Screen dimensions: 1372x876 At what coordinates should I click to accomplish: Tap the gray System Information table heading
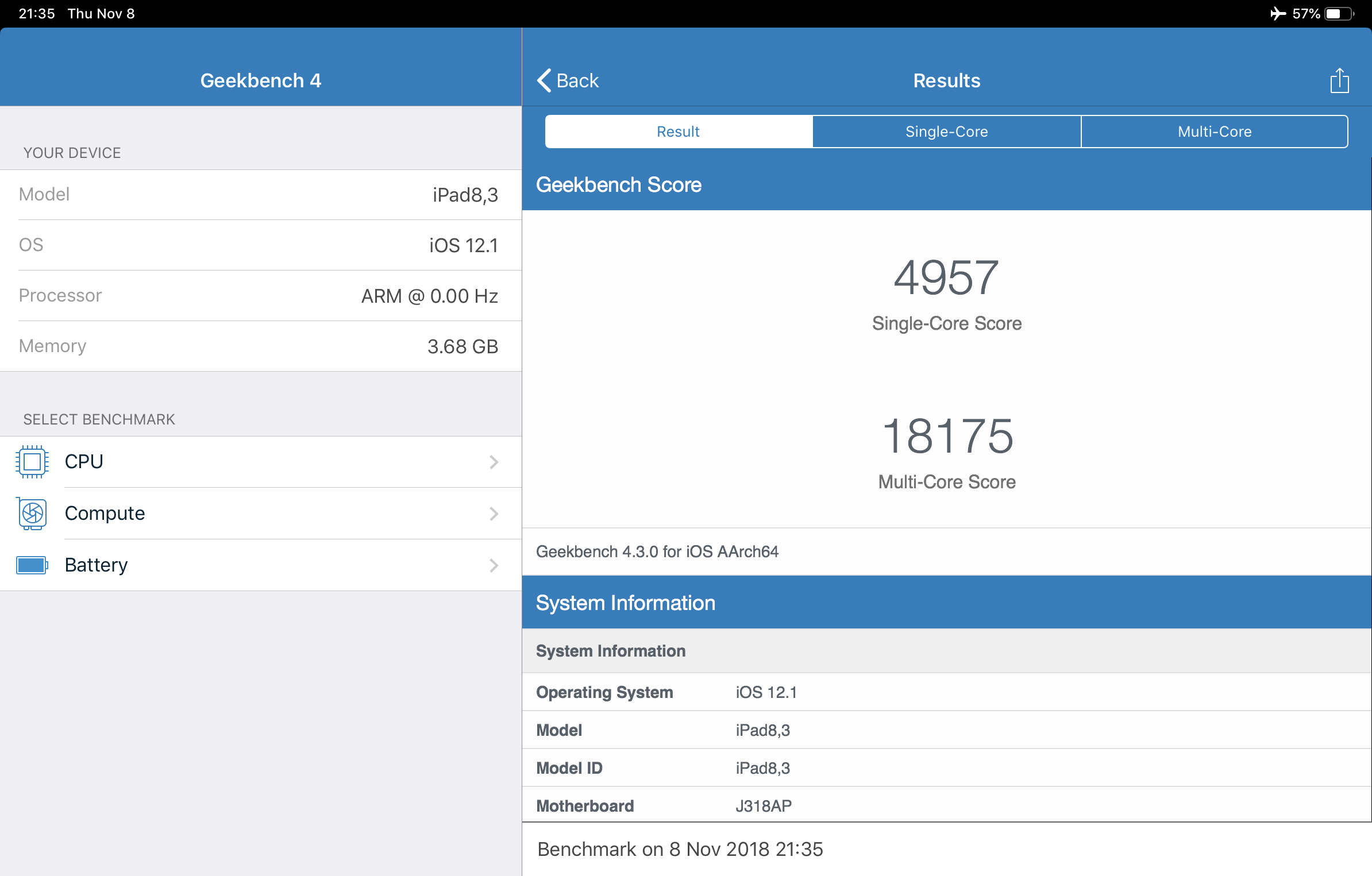tap(947, 651)
